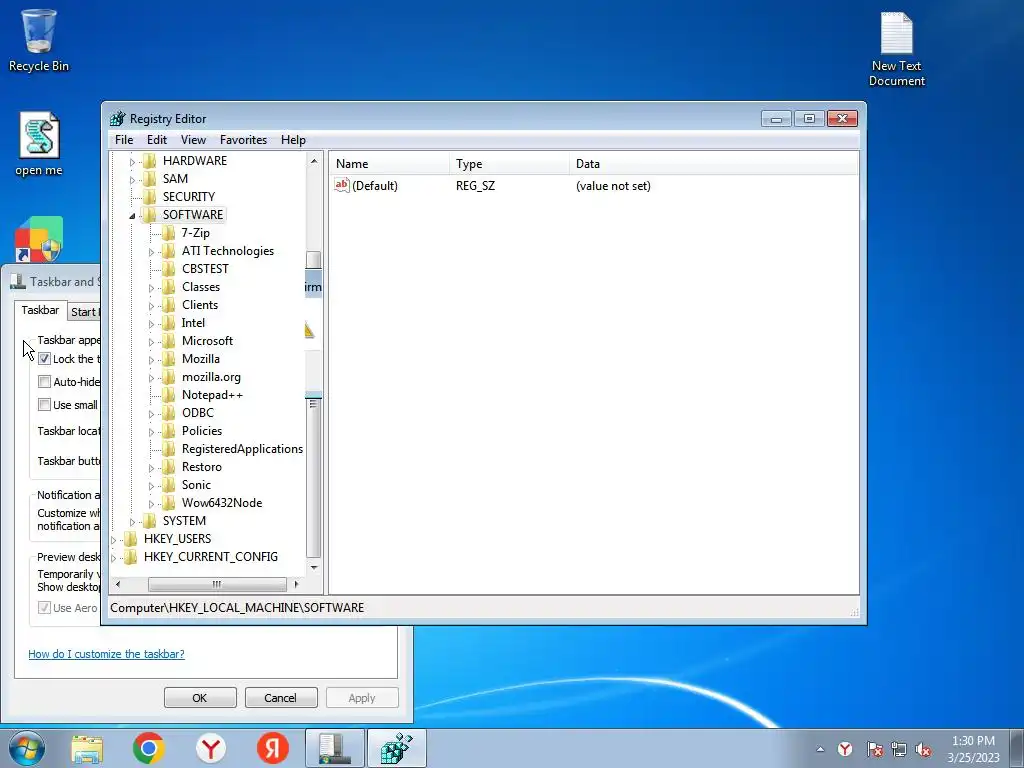Launch Yandex Browser from the taskbar
Viewport: 1024px width, 768px height.
[210, 748]
